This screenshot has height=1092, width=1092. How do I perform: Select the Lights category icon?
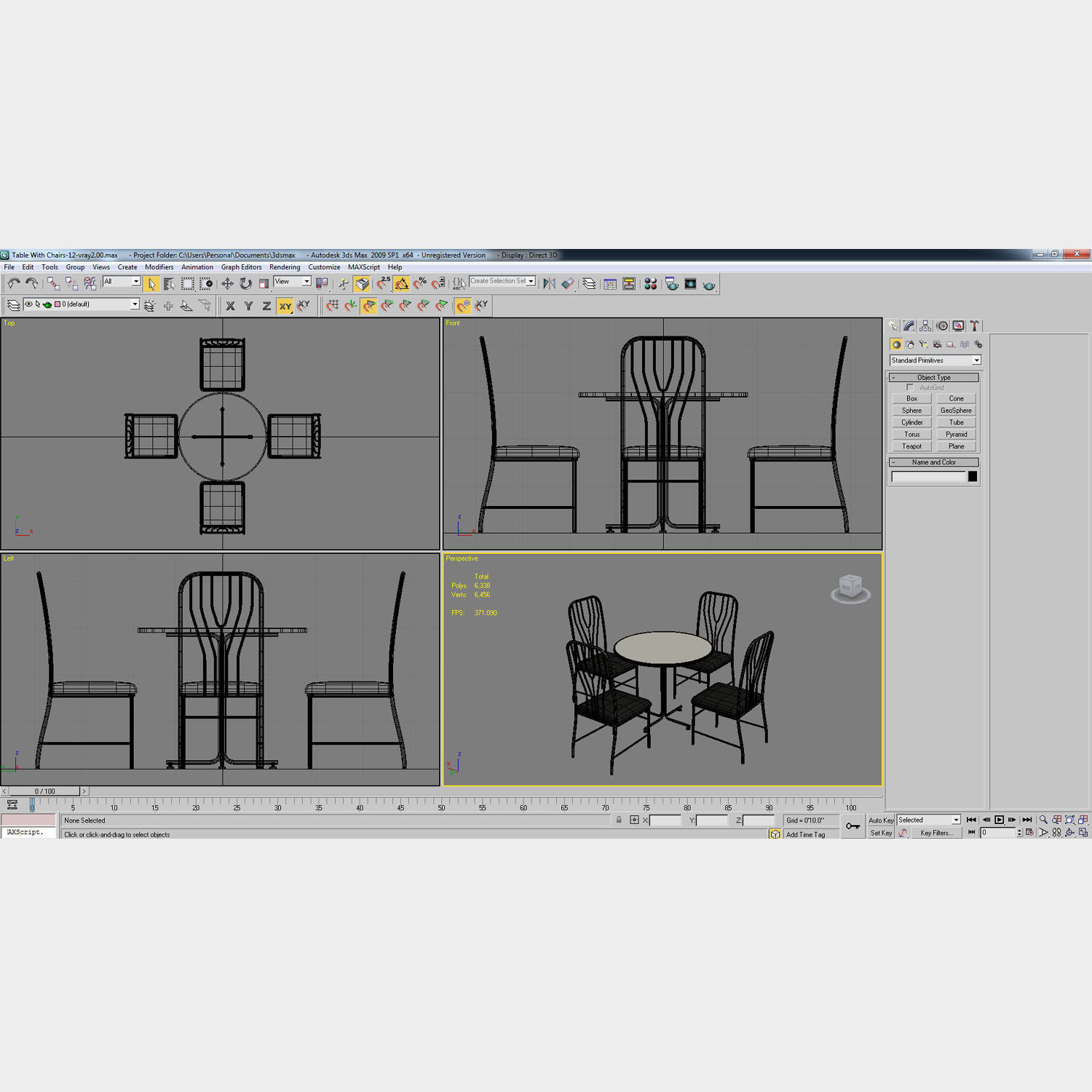[x=924, y=344]
